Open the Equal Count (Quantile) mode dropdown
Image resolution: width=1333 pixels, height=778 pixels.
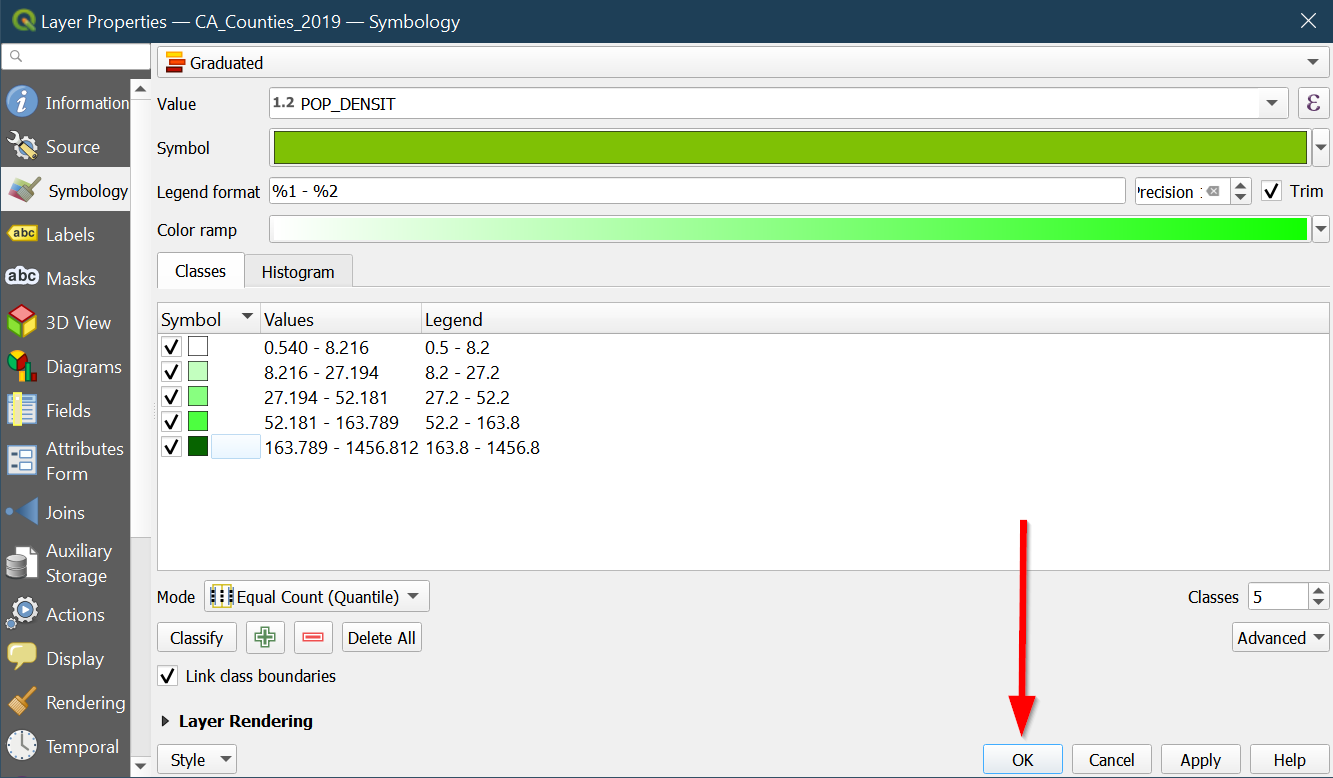coord(317,597)
